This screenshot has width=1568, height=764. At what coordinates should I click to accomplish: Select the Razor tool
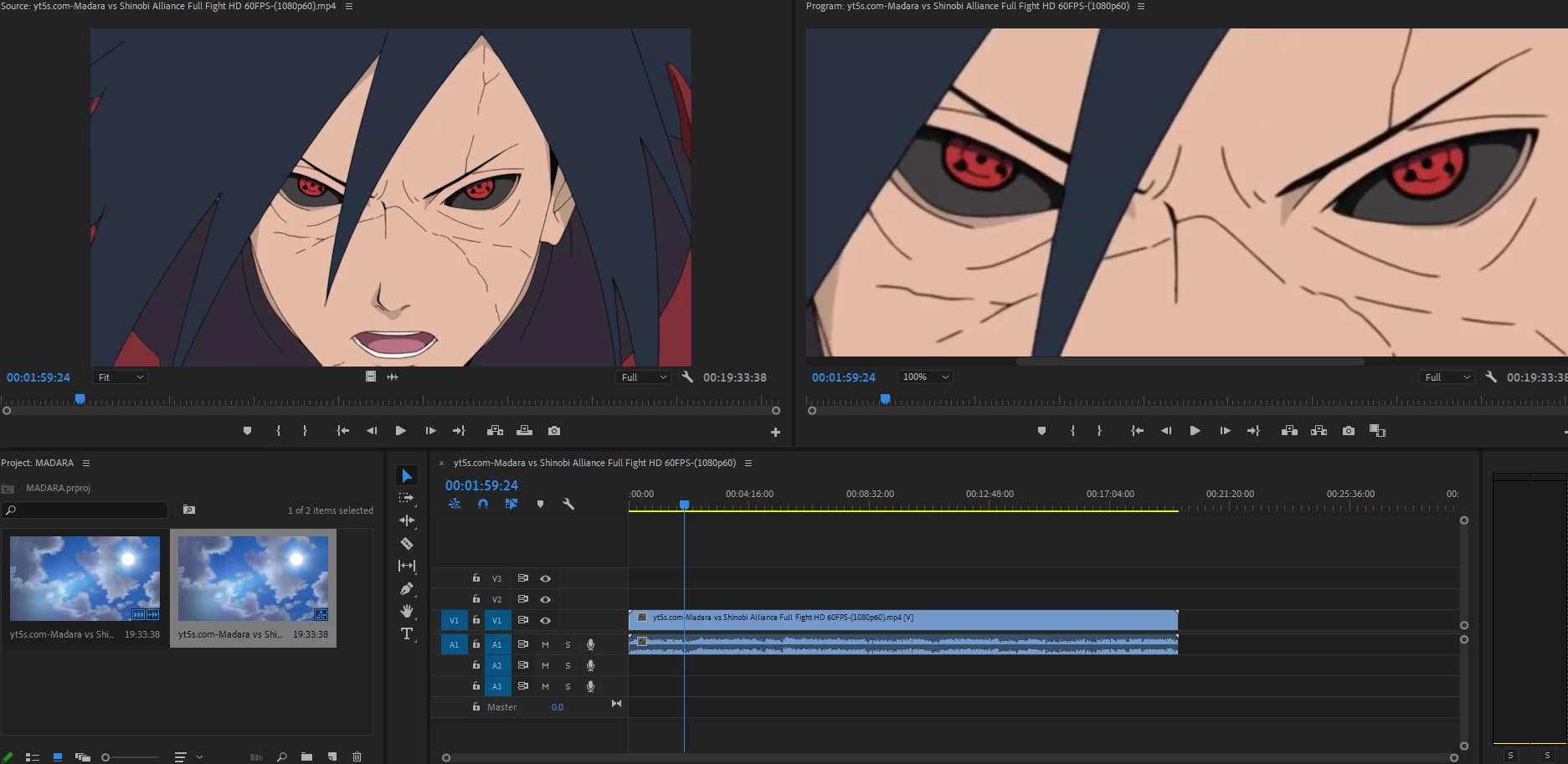tap(407, 543)
